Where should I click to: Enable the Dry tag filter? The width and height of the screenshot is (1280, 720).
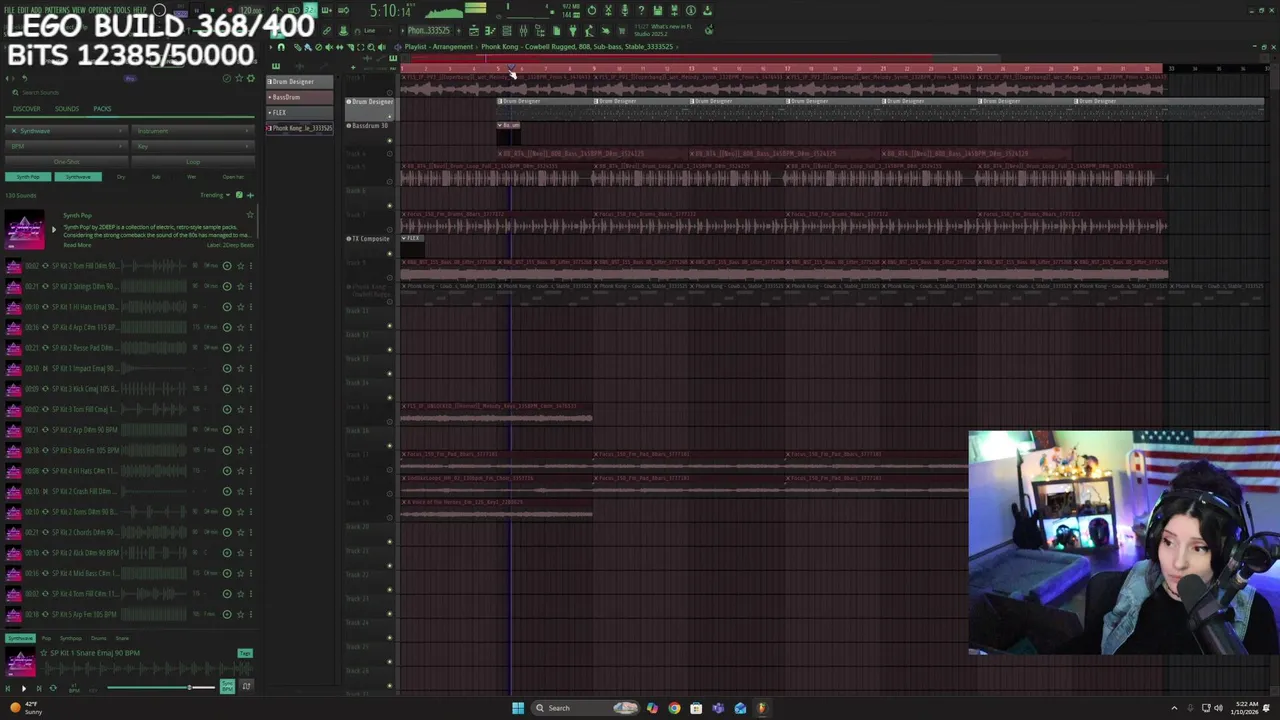(121, 177)
